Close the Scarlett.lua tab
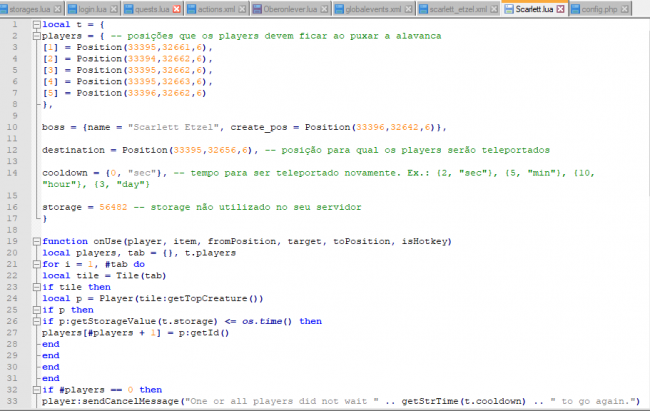Screen dimensions: 650x411 pos(560,9)
